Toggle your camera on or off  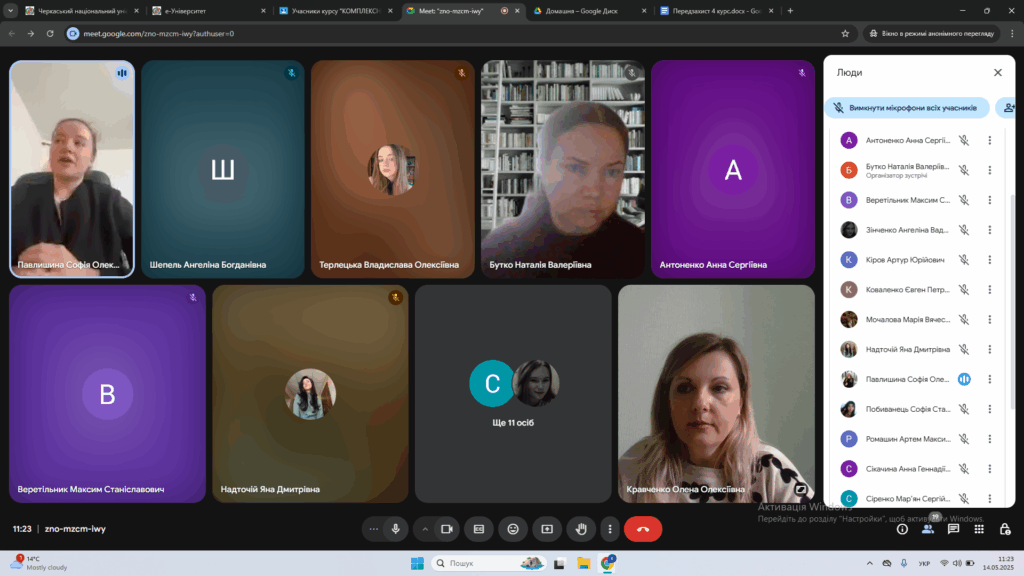click(x=447, y=529)
